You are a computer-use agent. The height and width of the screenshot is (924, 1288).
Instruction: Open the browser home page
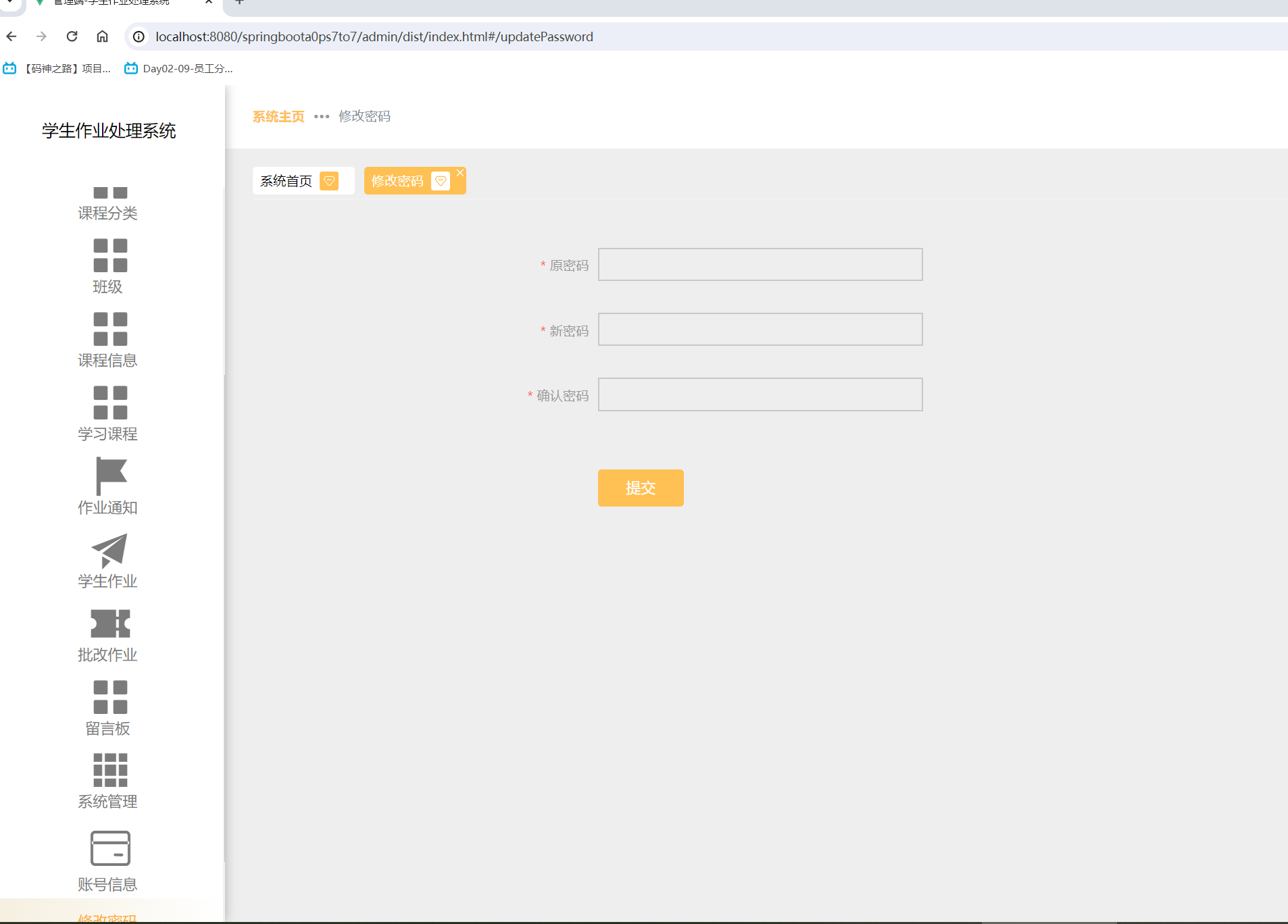click(102, 36)
